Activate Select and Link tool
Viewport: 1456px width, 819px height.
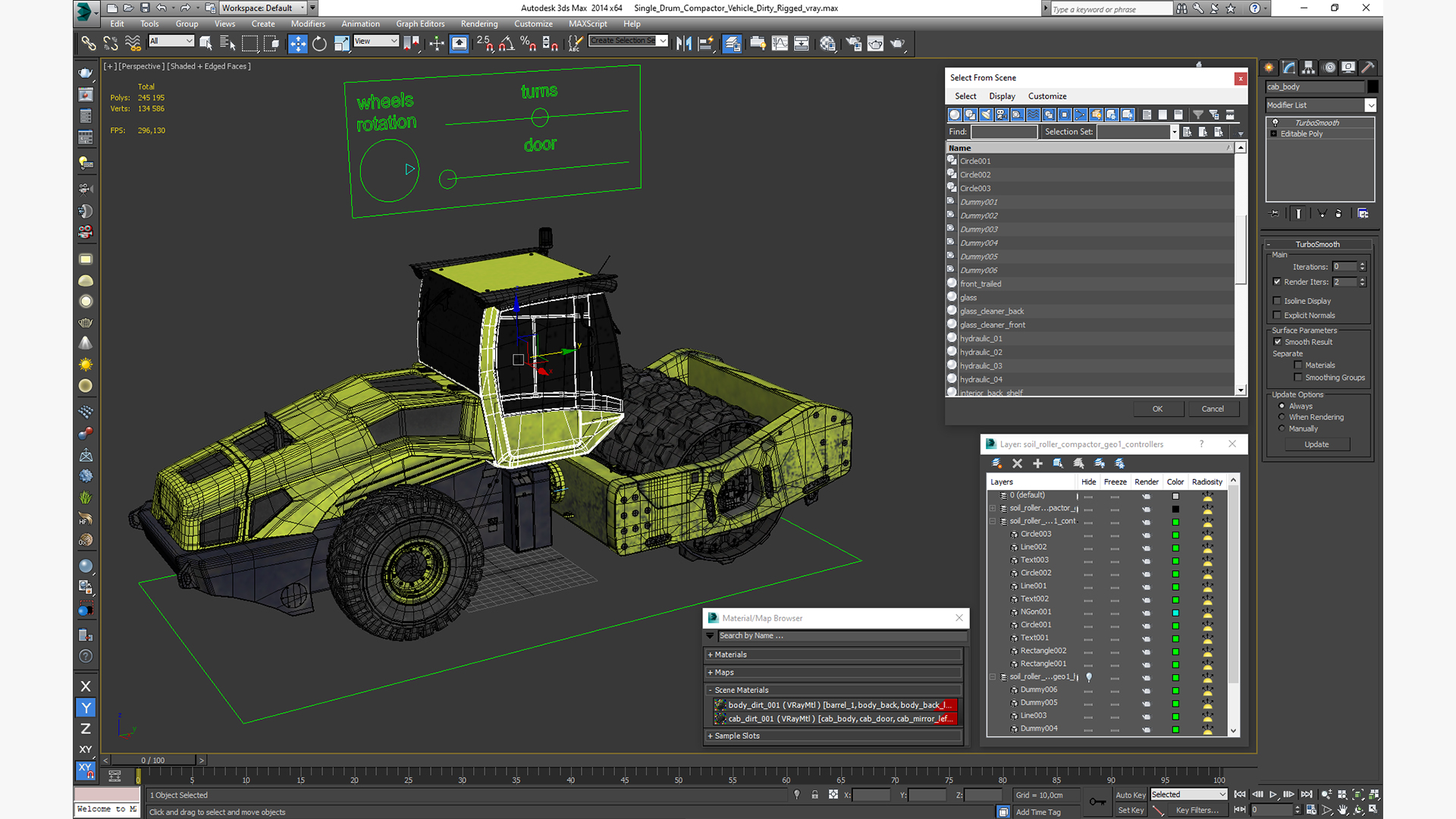coord(89,43)
